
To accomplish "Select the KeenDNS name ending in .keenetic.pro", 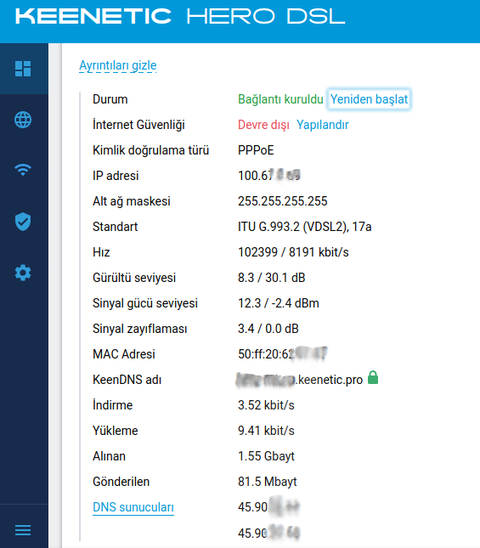I will 300,380.
